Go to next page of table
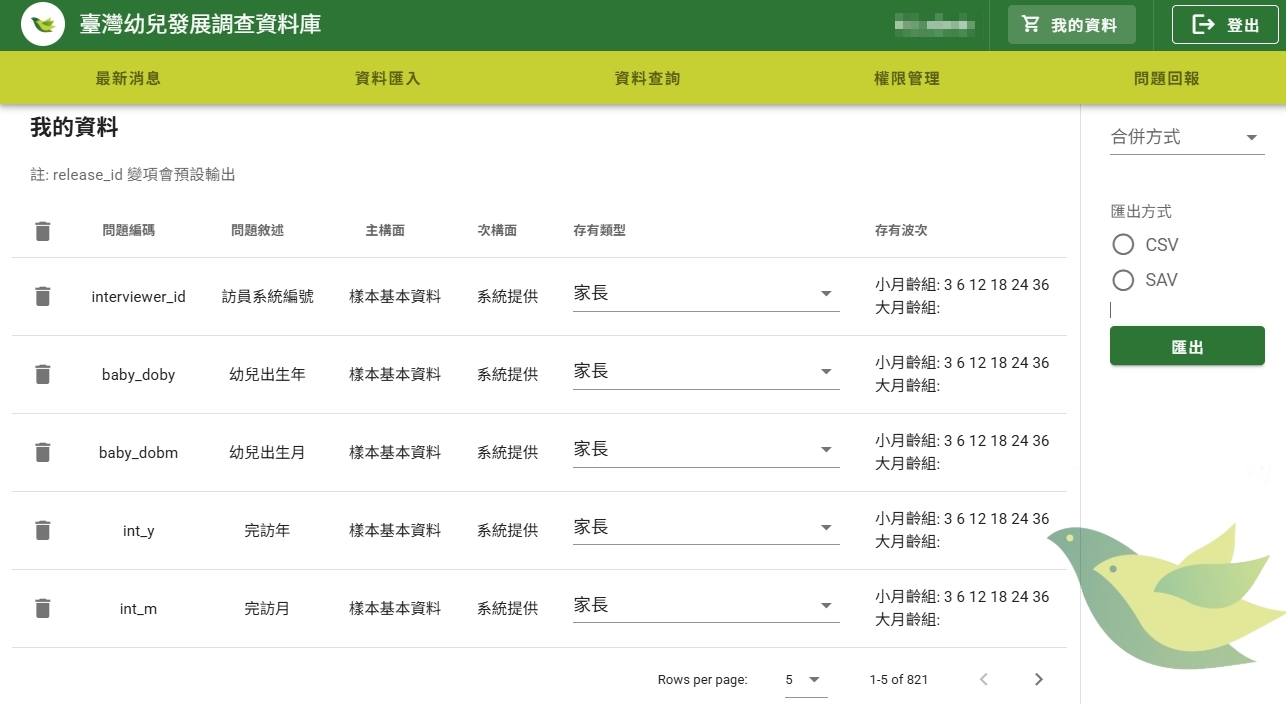 point(1038,680)
